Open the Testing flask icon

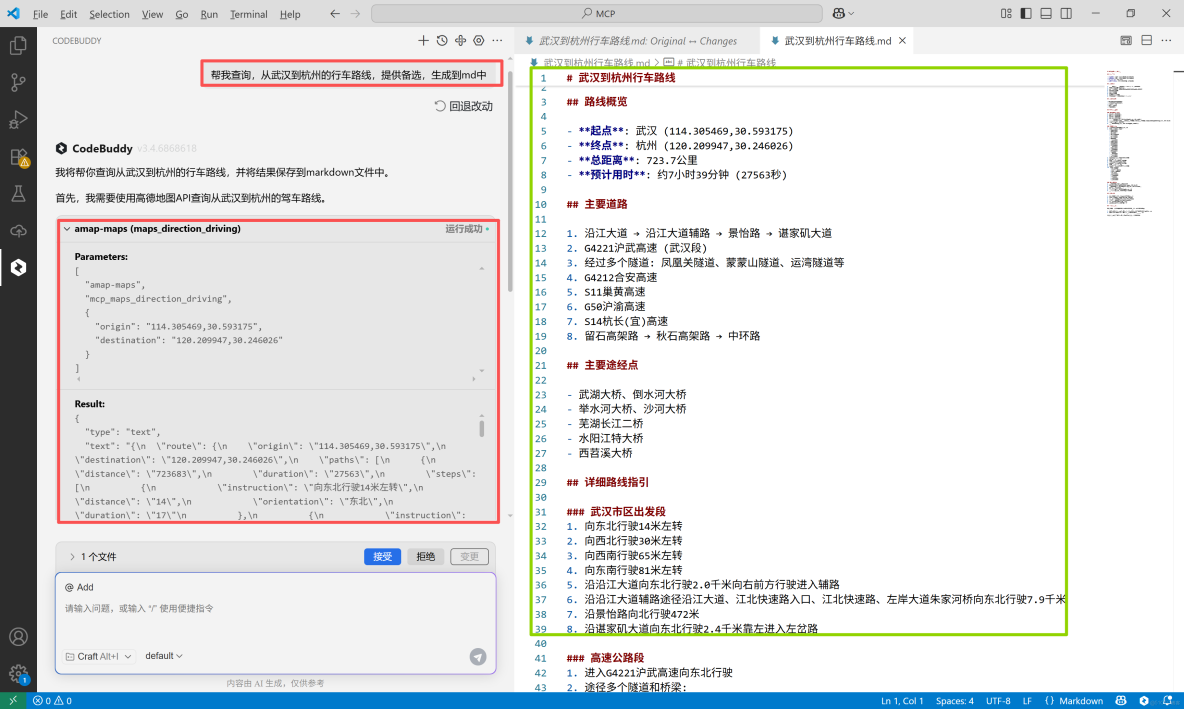(x=17, y=194)
